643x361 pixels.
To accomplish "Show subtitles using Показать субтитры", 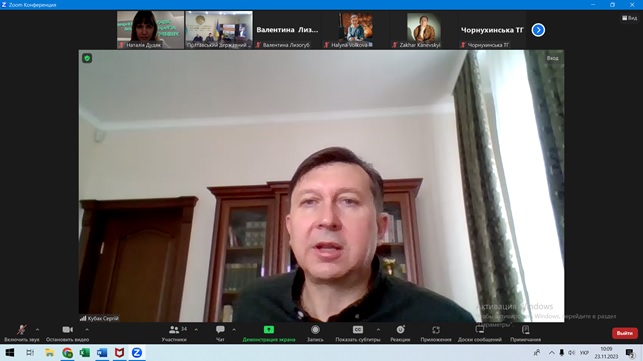I will click(358, 333).
